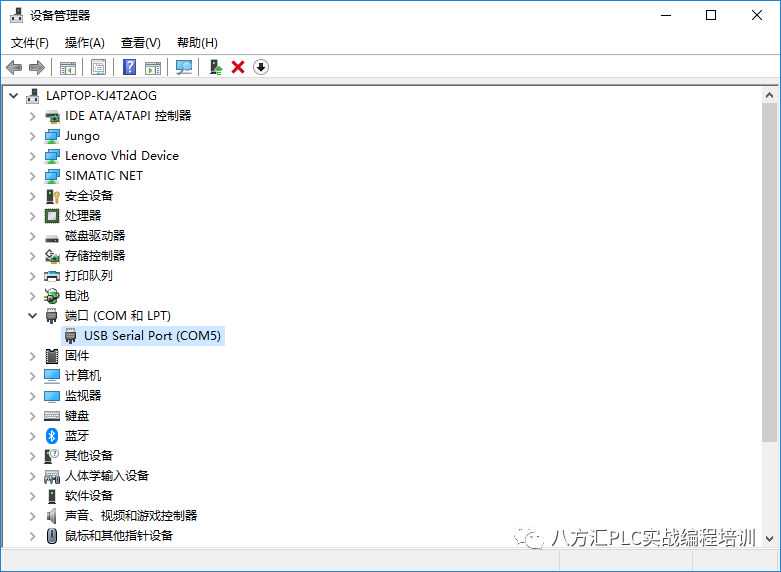Open the 文件(F) menu
The width and height of the screenshot is (781, 572).
tap(29, 42)
